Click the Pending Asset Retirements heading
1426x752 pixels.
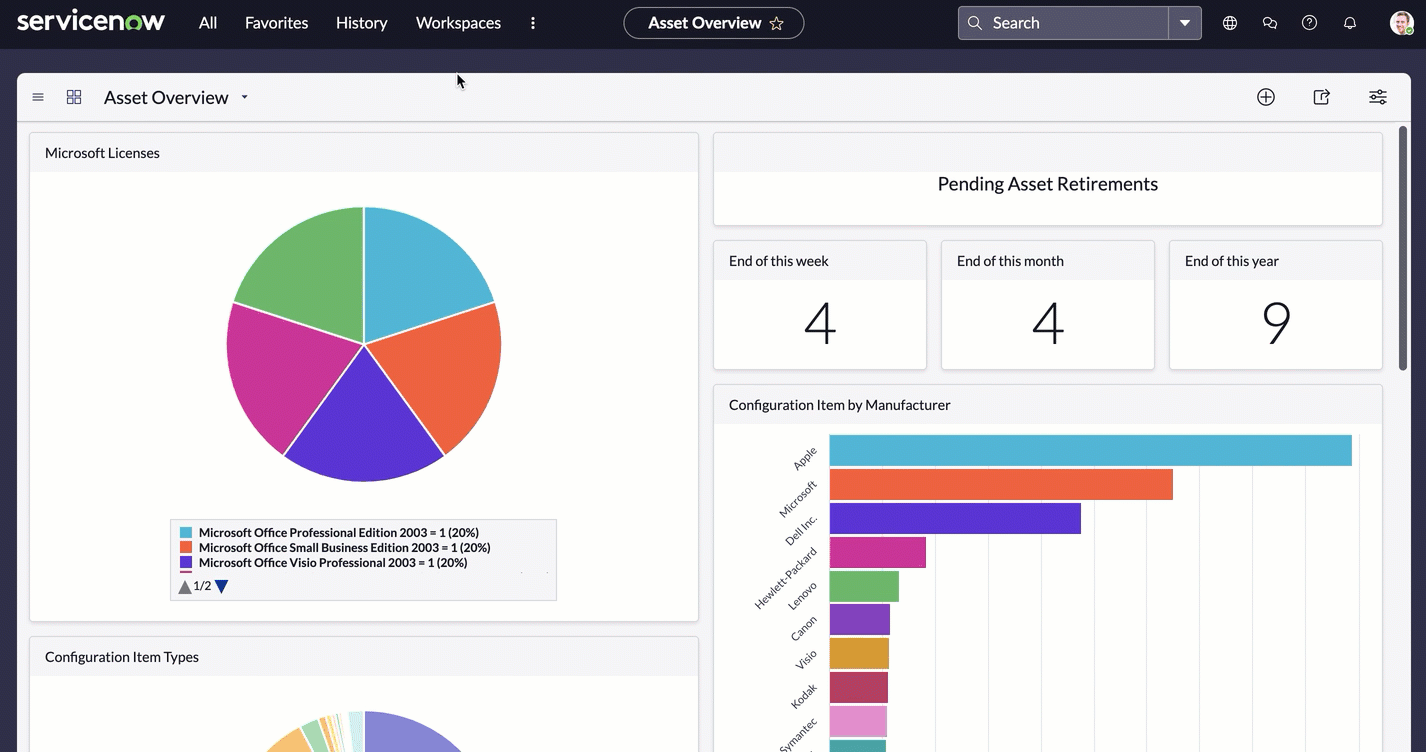(1048, 184)
